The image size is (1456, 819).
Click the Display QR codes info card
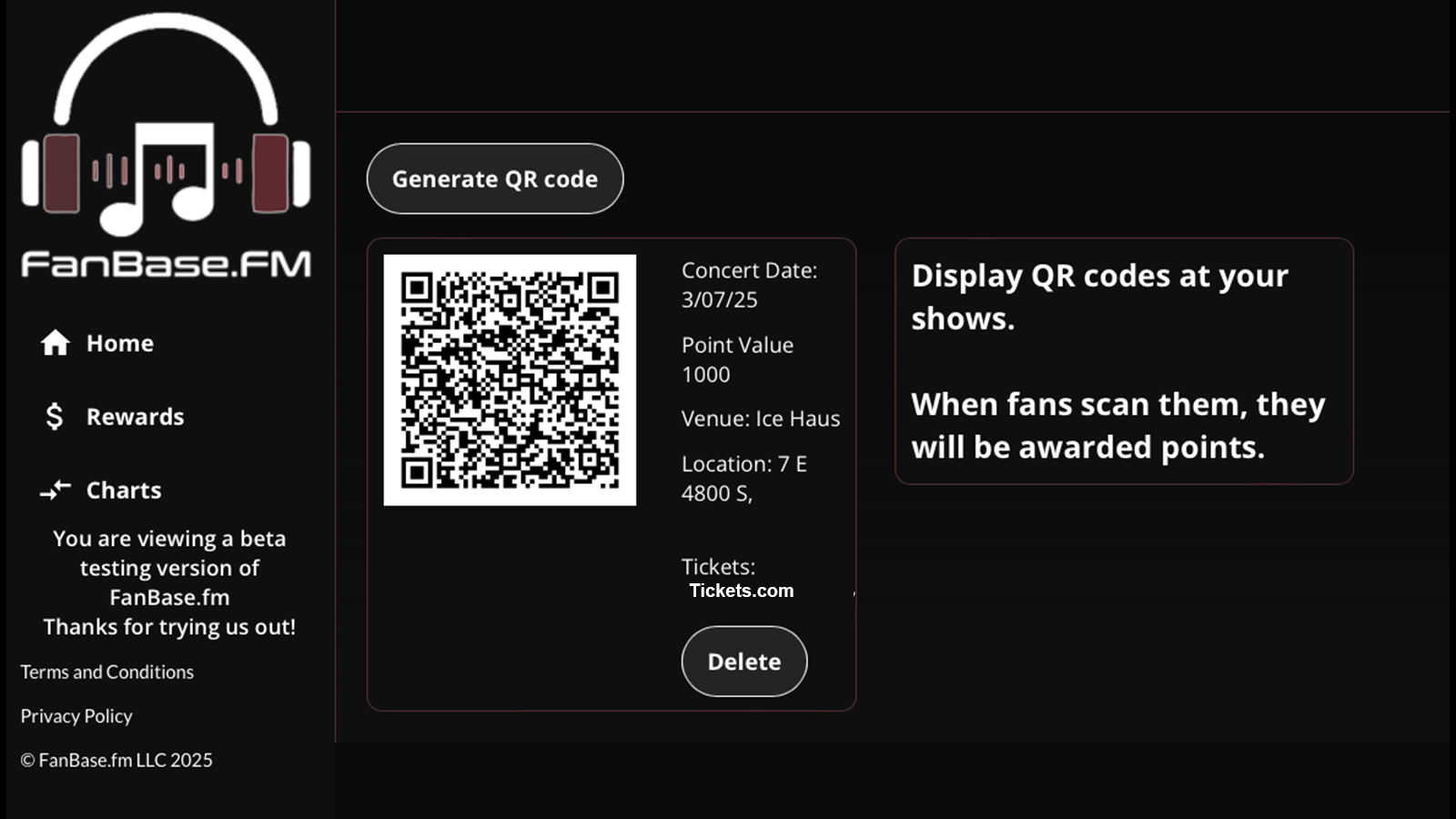click(x=1124, y=361)
